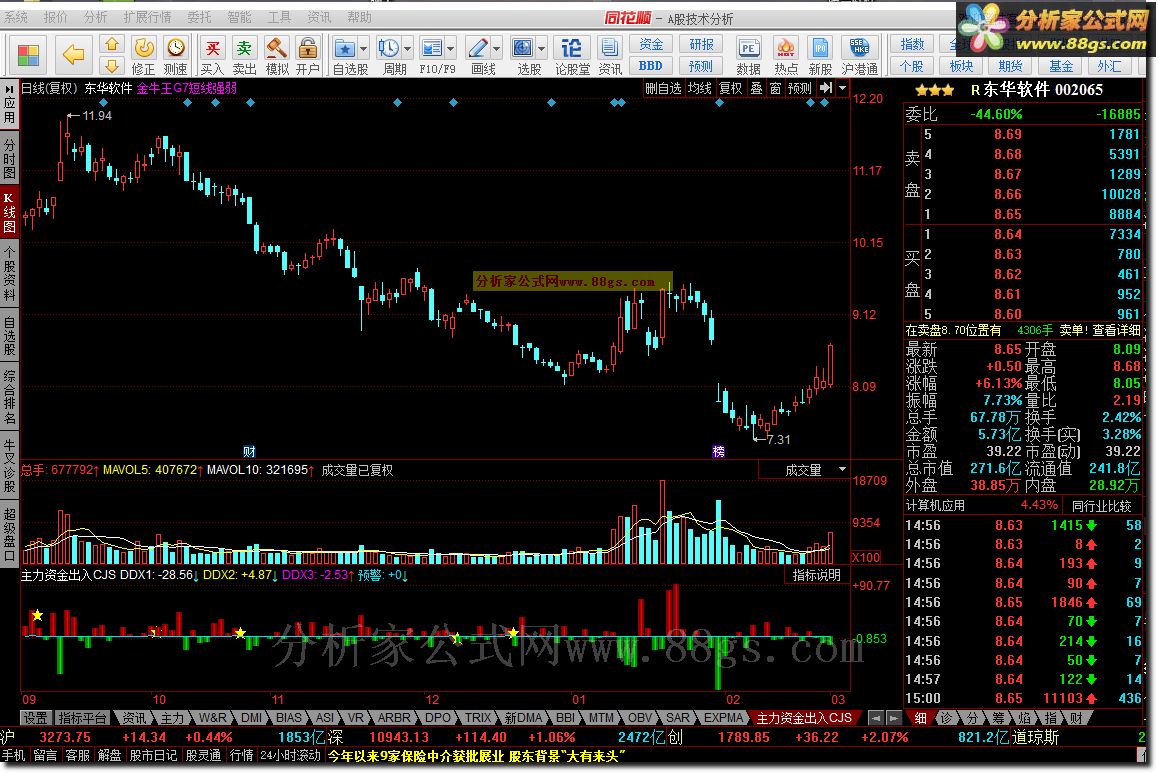Click the BBD toolbar button

click(651, 66)
